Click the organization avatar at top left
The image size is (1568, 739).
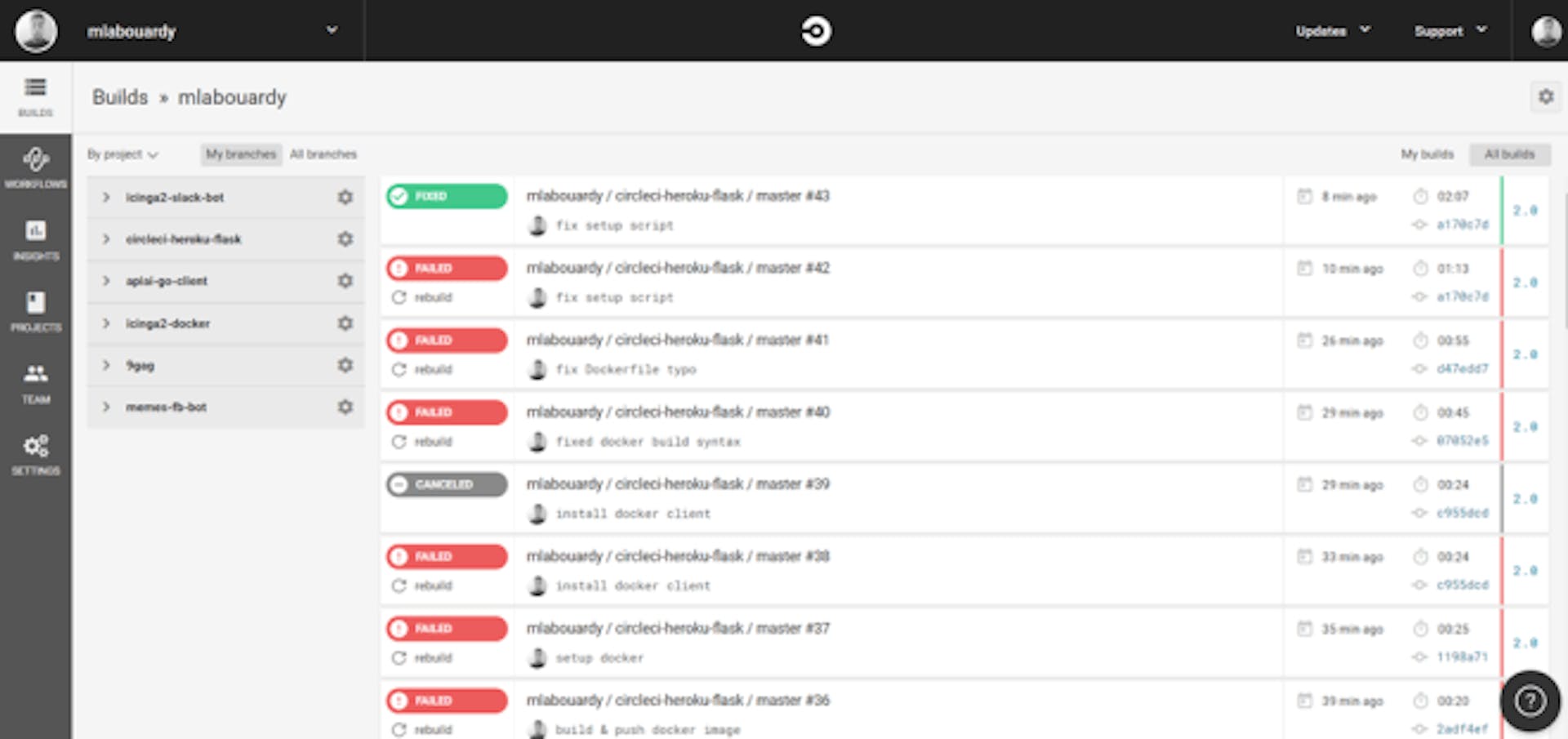coord(36,31)
